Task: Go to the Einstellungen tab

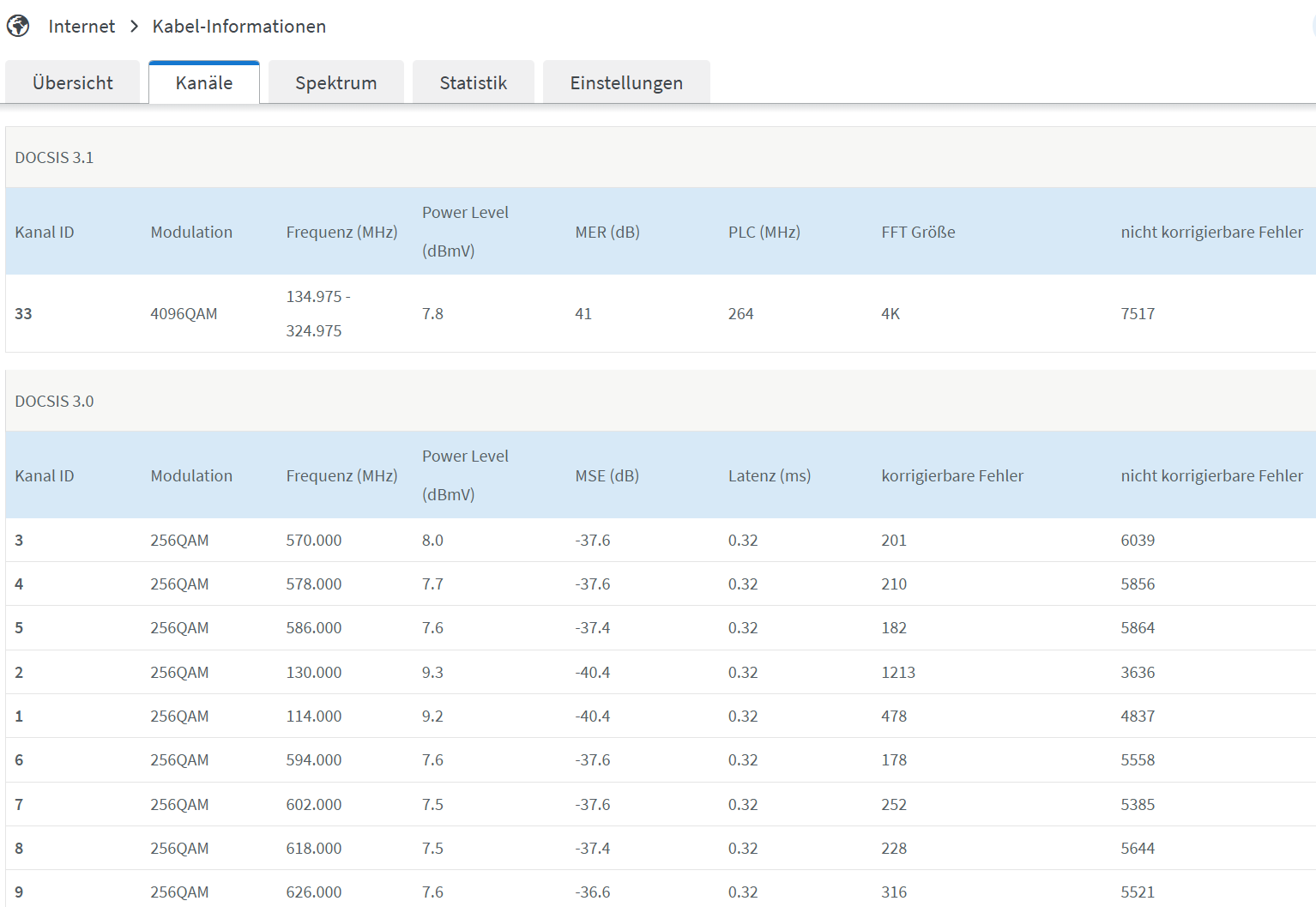Action: [627, 82]
